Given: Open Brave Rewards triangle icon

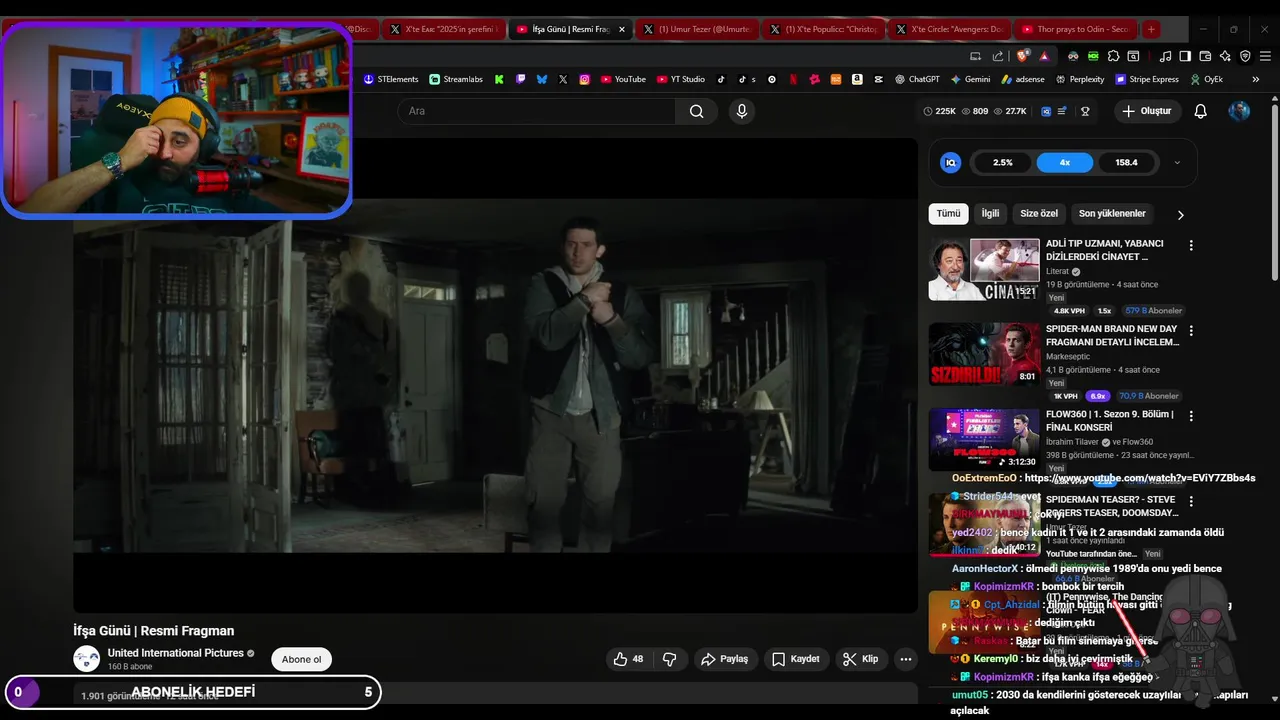Looking at the screenshot, I should tap(1044, 56).
